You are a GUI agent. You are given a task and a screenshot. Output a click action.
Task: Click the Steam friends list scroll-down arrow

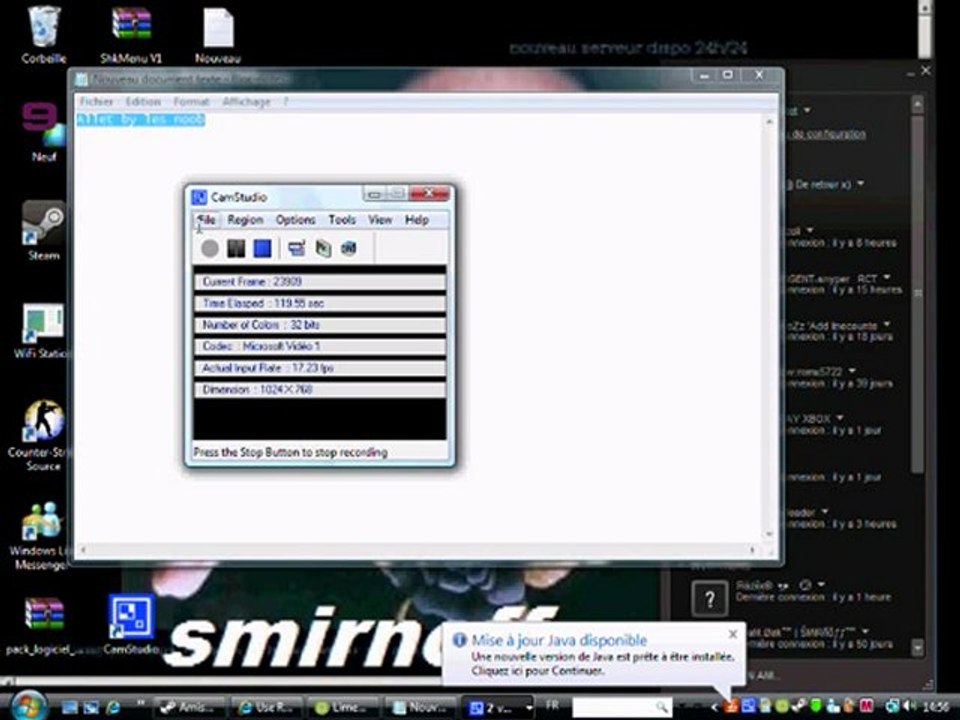(917, 647)
